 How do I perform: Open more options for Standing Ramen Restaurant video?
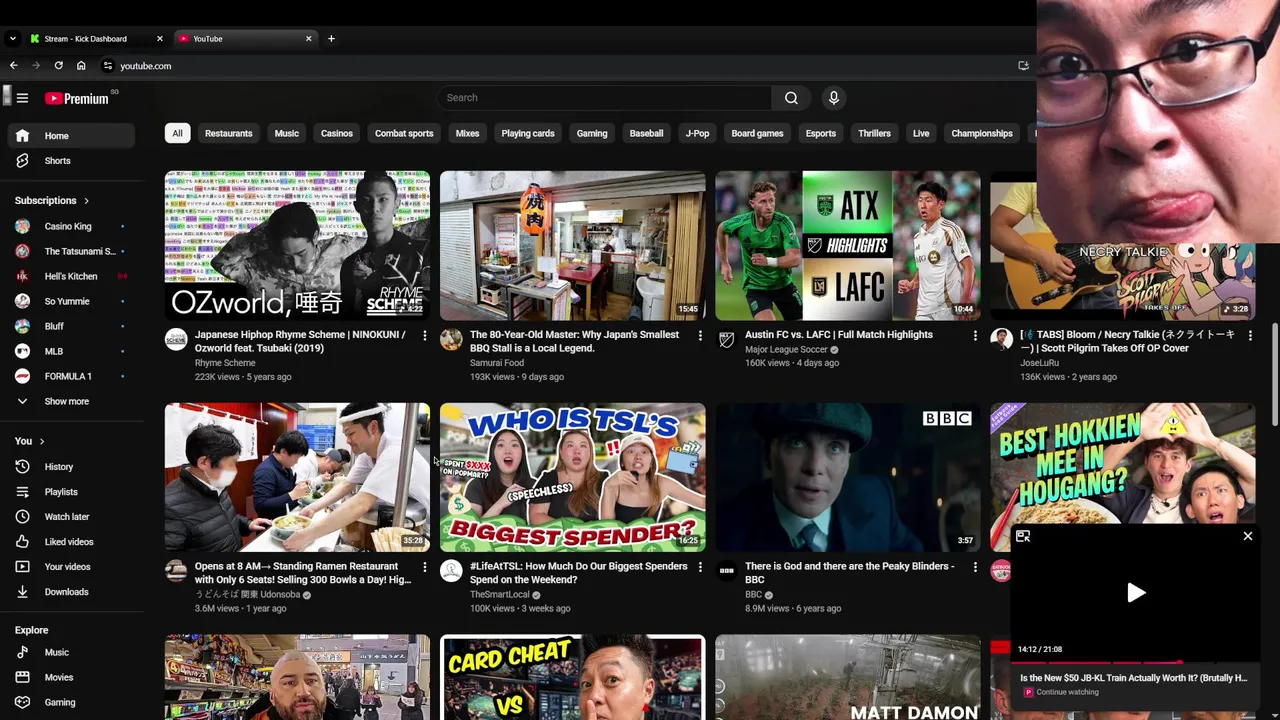pyautogui.click(x=424, y=568)
